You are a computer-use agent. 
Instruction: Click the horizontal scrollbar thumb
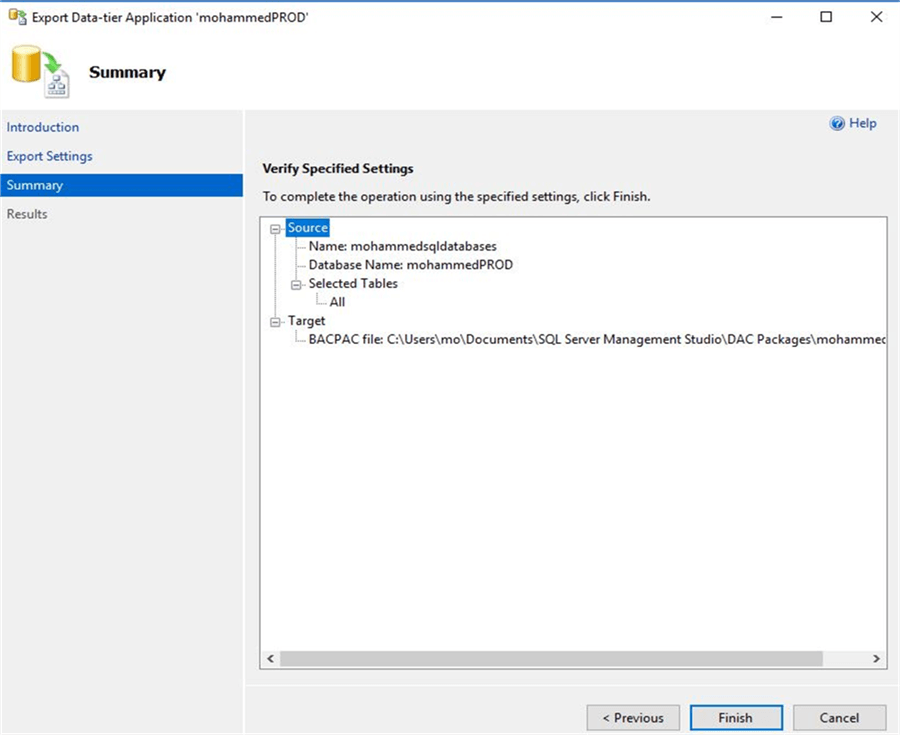(550, 659)
